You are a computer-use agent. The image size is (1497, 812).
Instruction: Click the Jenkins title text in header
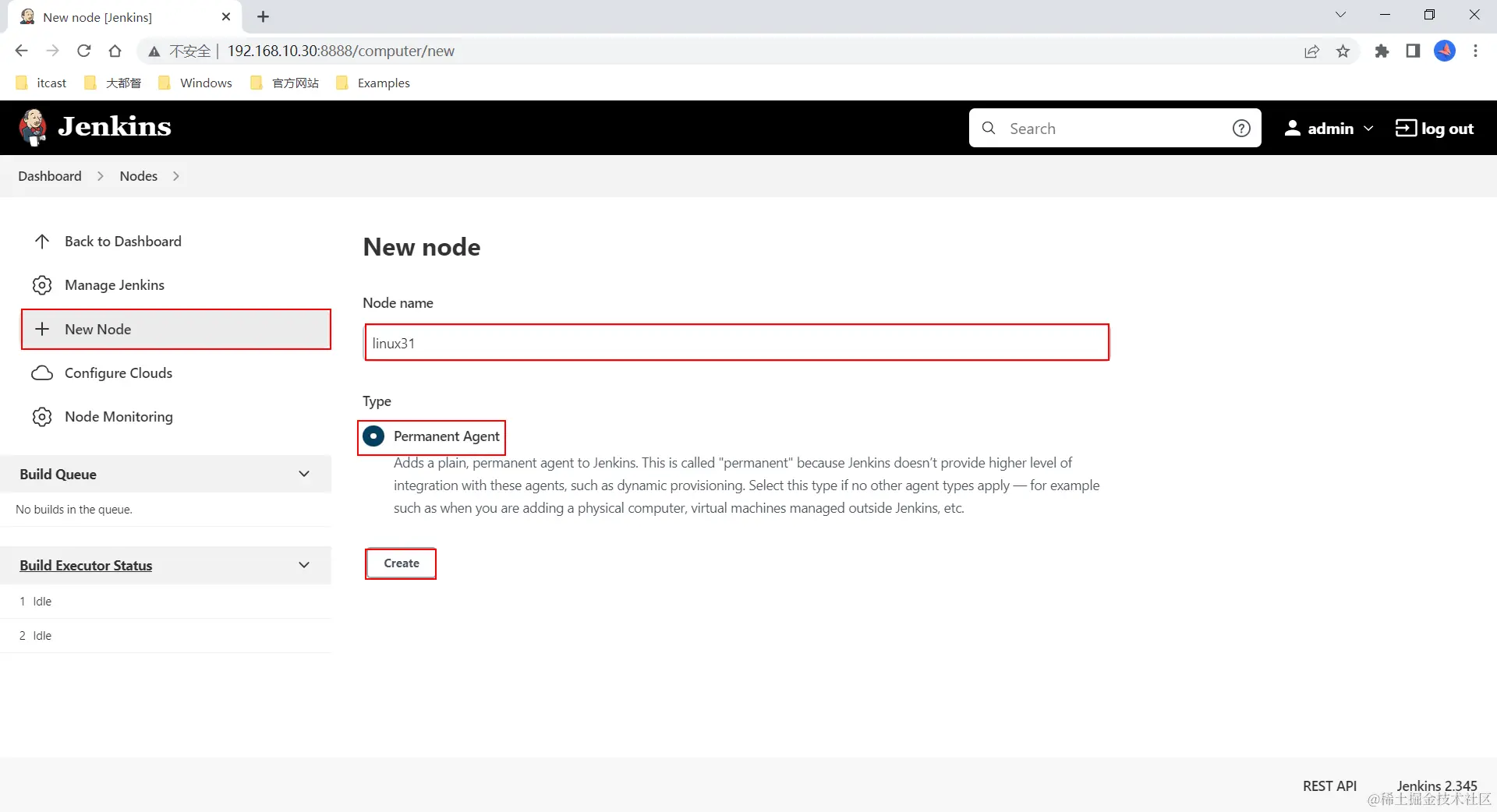point(115,126)
